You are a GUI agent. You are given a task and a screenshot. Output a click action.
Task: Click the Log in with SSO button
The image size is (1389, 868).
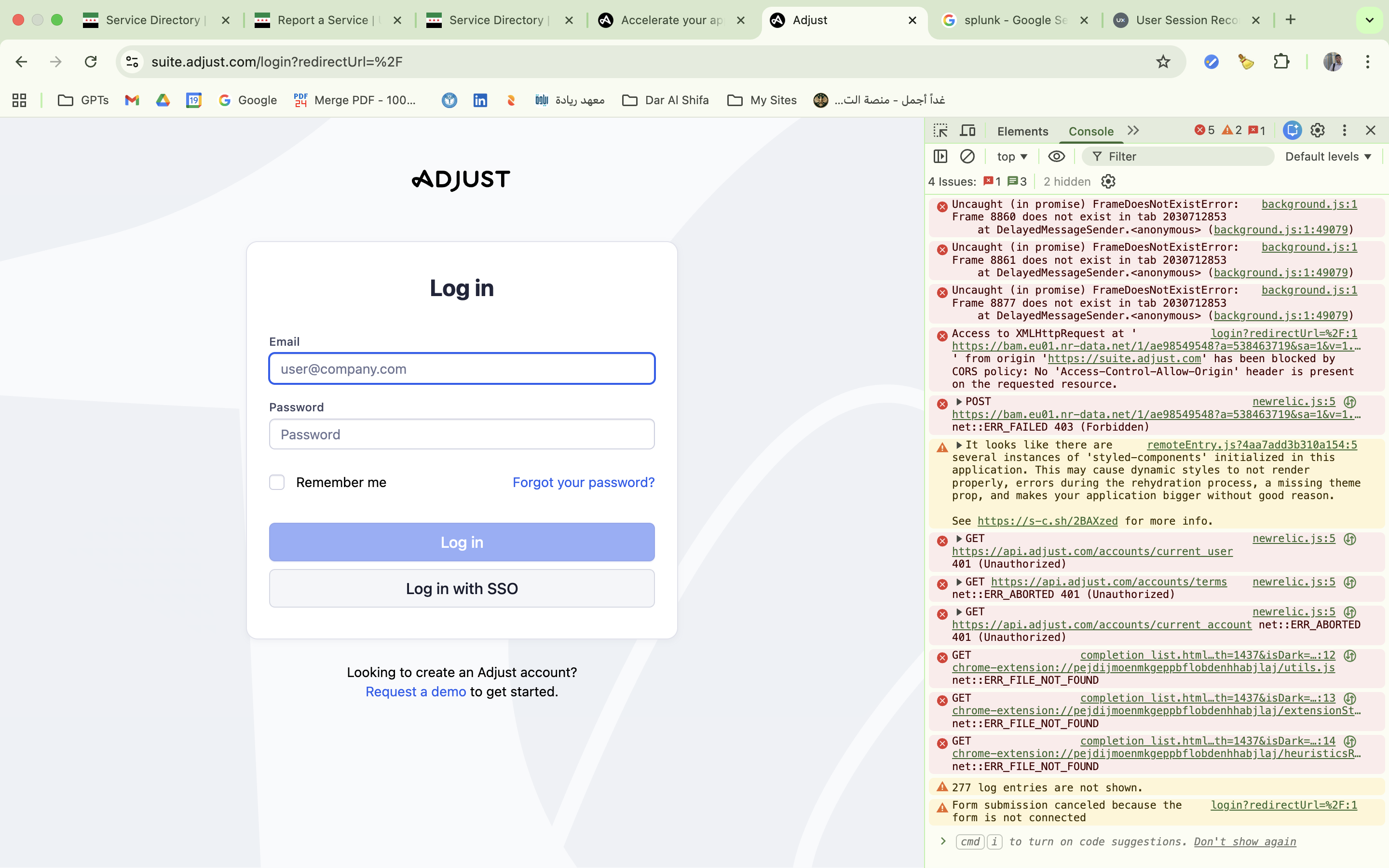coord(462,588)
